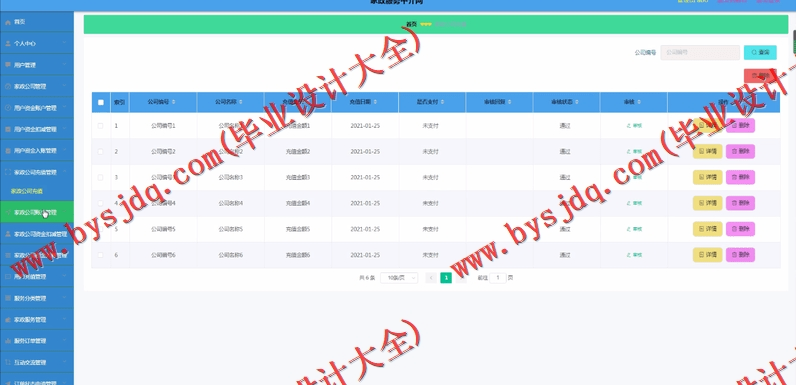Click 删除 for row 公司编号1
This screenshot has width=796, height=385.
point(740,125)
